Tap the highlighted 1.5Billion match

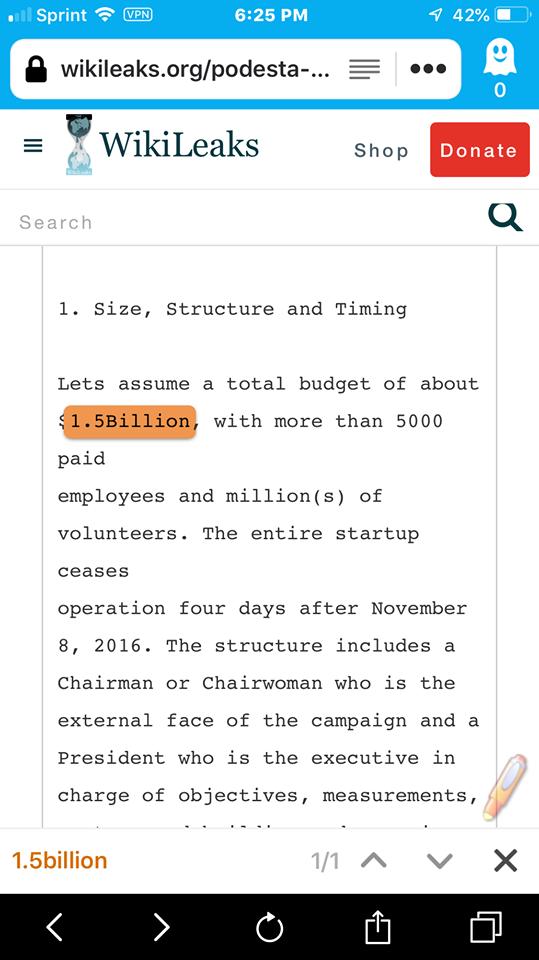[130, 421]
